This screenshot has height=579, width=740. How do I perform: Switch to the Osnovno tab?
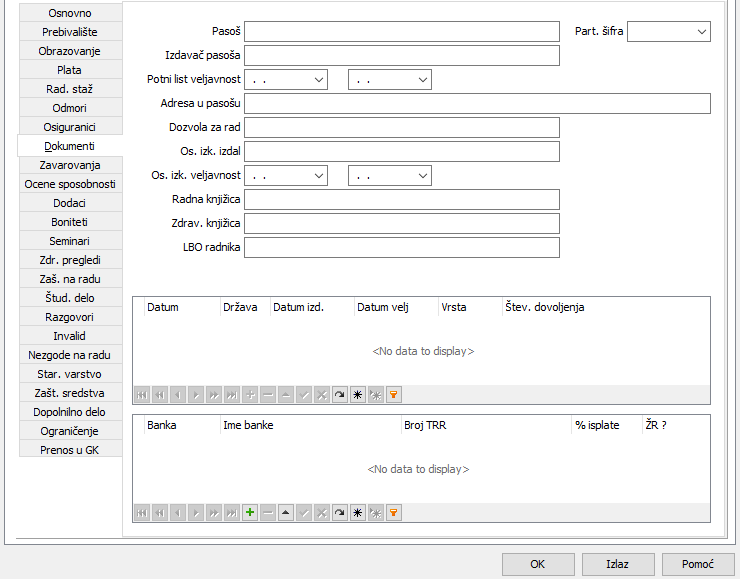click(70, 13)
